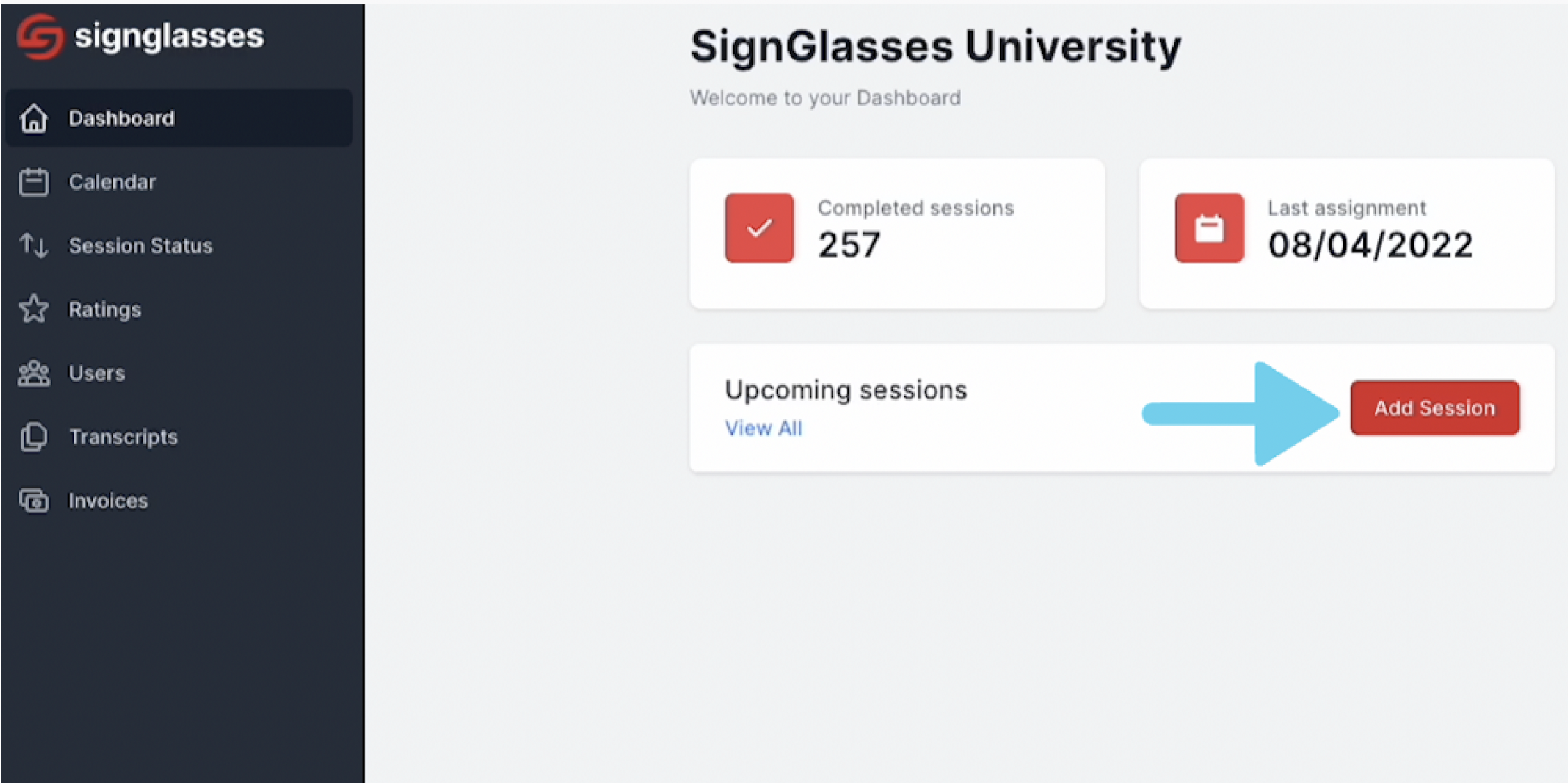Go to Dashboard menu item
Screen dimensions: 1568x783
tap(179, 118)
